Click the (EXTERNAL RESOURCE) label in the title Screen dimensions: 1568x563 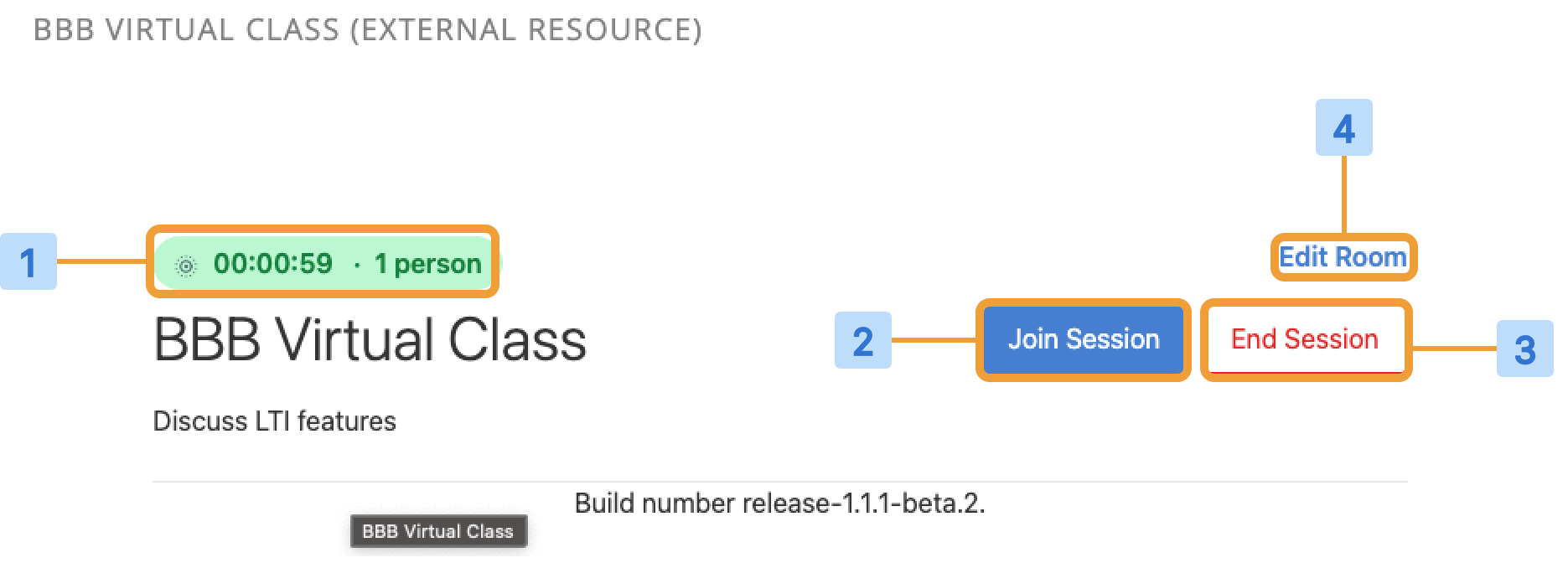(526, 29)
